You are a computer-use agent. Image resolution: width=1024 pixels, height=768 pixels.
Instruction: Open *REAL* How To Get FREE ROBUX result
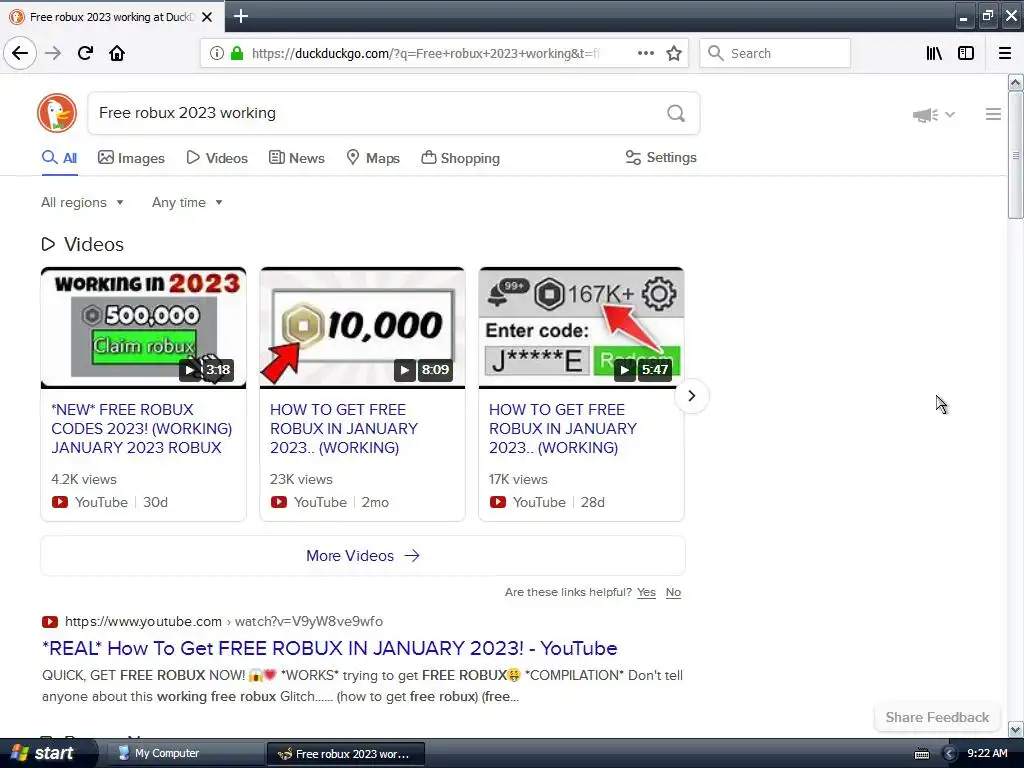click(329, 648)
